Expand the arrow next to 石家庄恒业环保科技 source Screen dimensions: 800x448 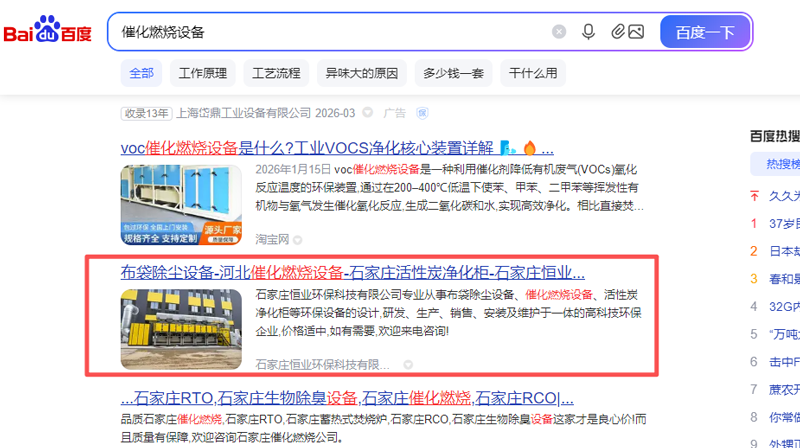[408, 365]
